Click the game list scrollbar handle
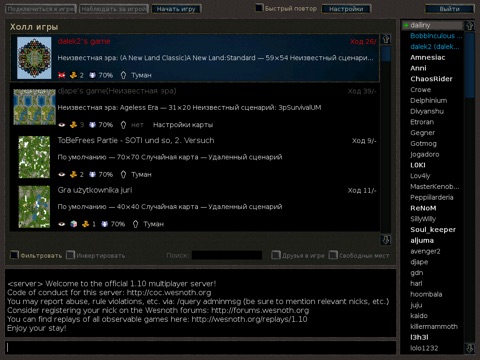 click(x=386, y=54)
